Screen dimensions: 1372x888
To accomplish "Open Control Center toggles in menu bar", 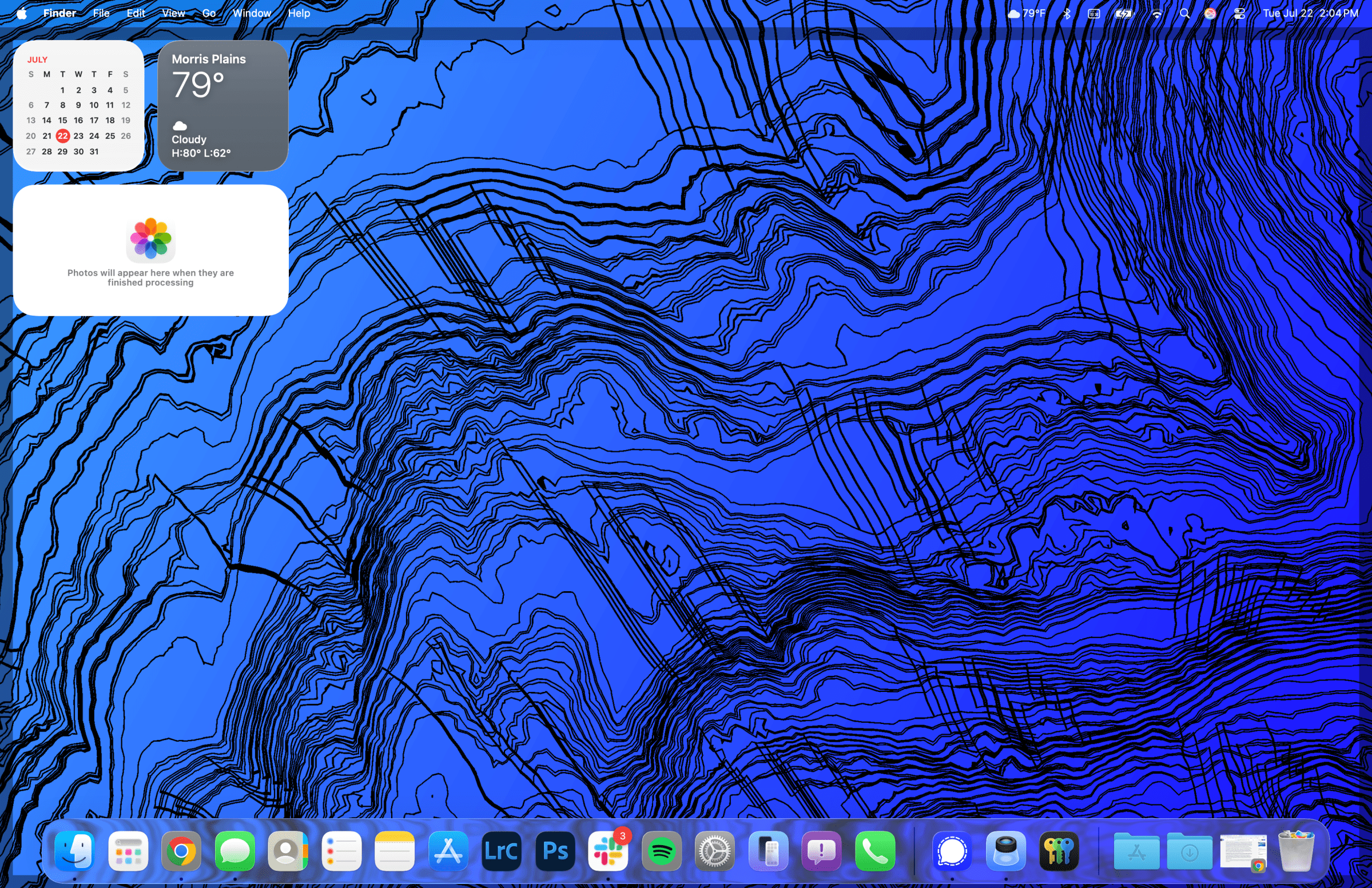I will (1239, 13).
